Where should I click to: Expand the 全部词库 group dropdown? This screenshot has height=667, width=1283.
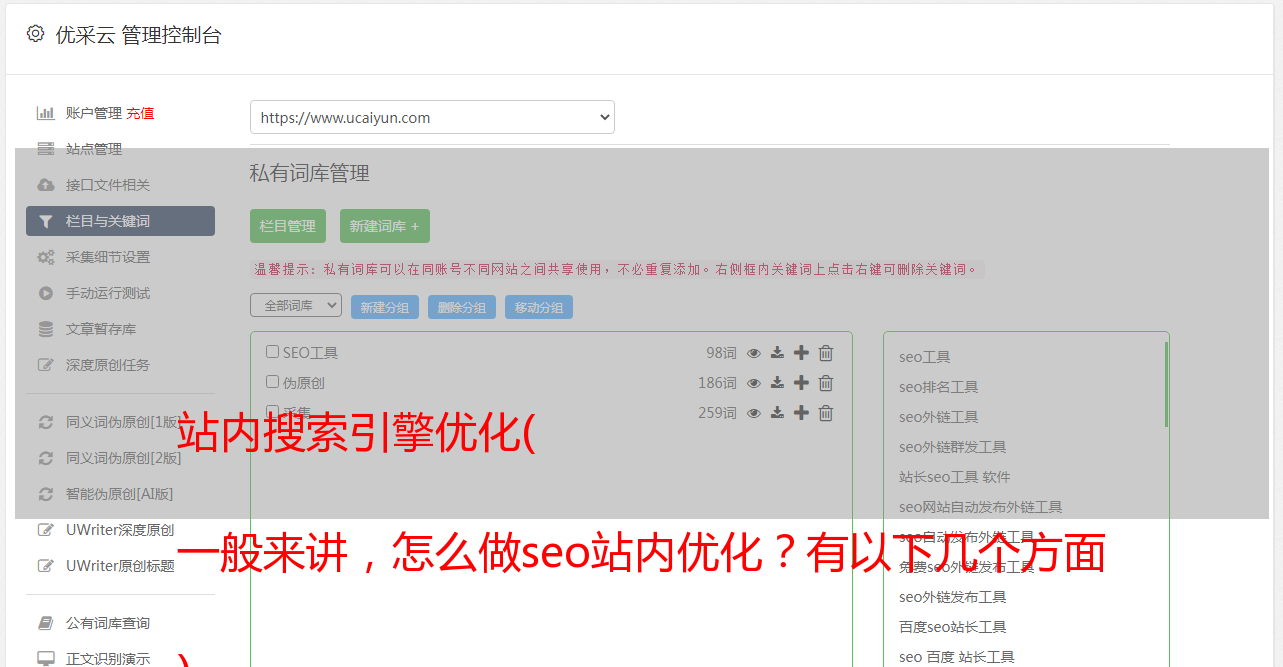click(296, 306)
